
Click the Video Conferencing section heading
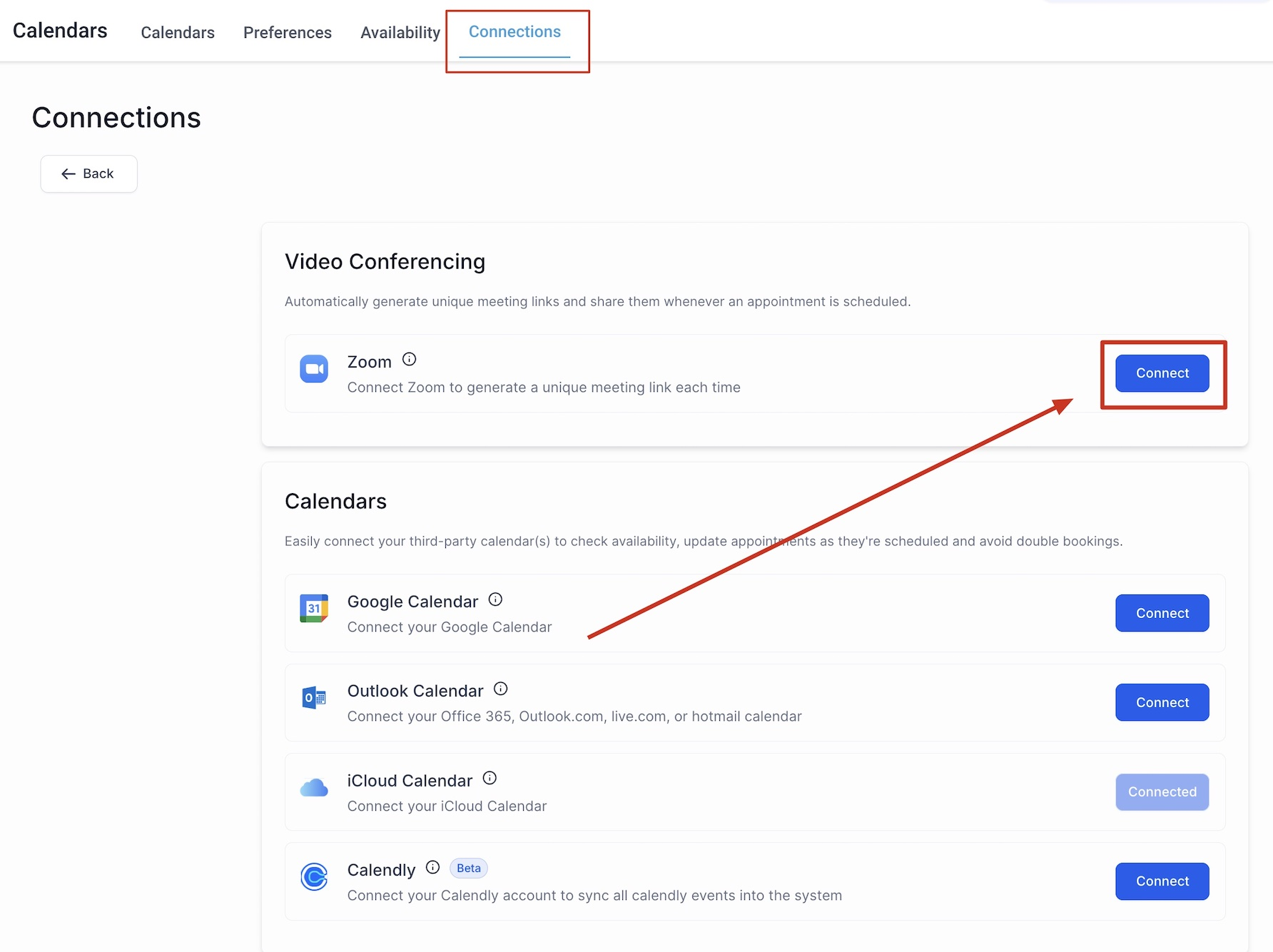pos(385,262)
